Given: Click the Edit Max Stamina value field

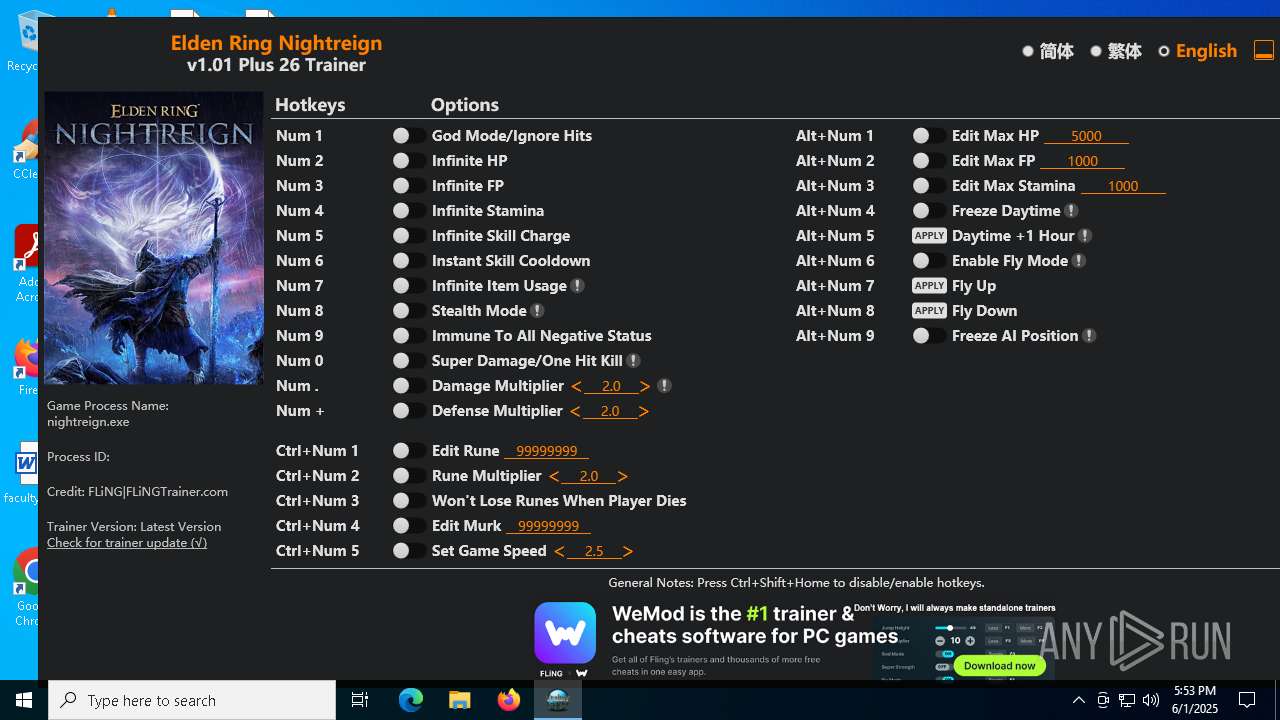Looking at the screenshot, I should point(1123,186).
